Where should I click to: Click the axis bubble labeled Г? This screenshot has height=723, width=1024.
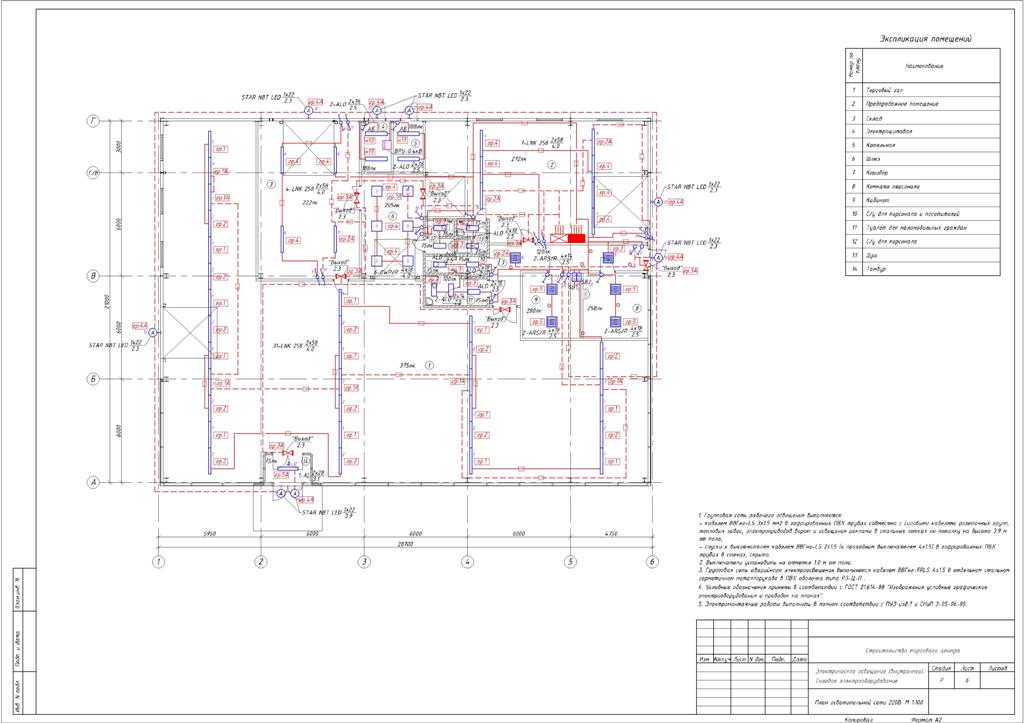tap(93, 121)
